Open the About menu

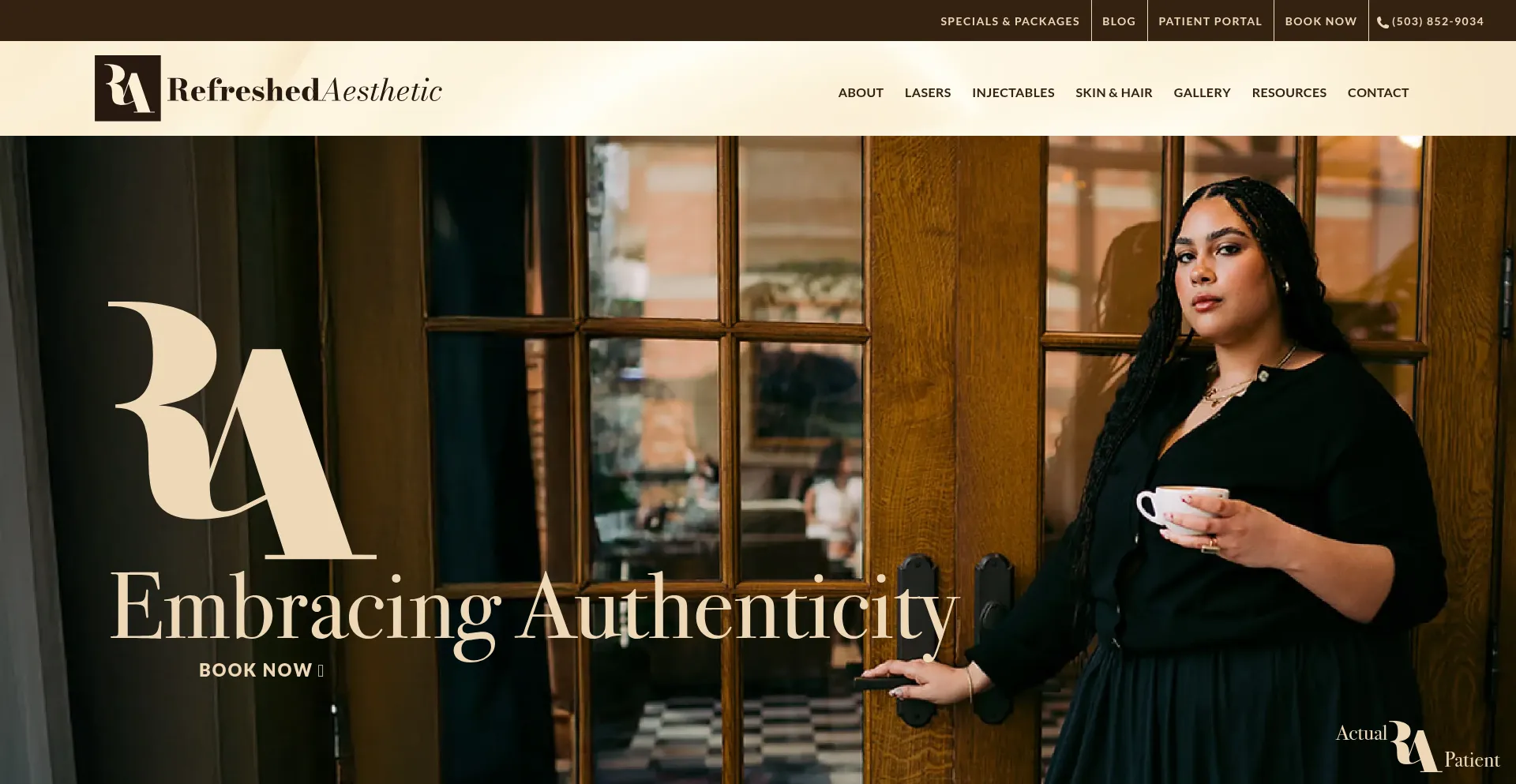tap(861, 92)
